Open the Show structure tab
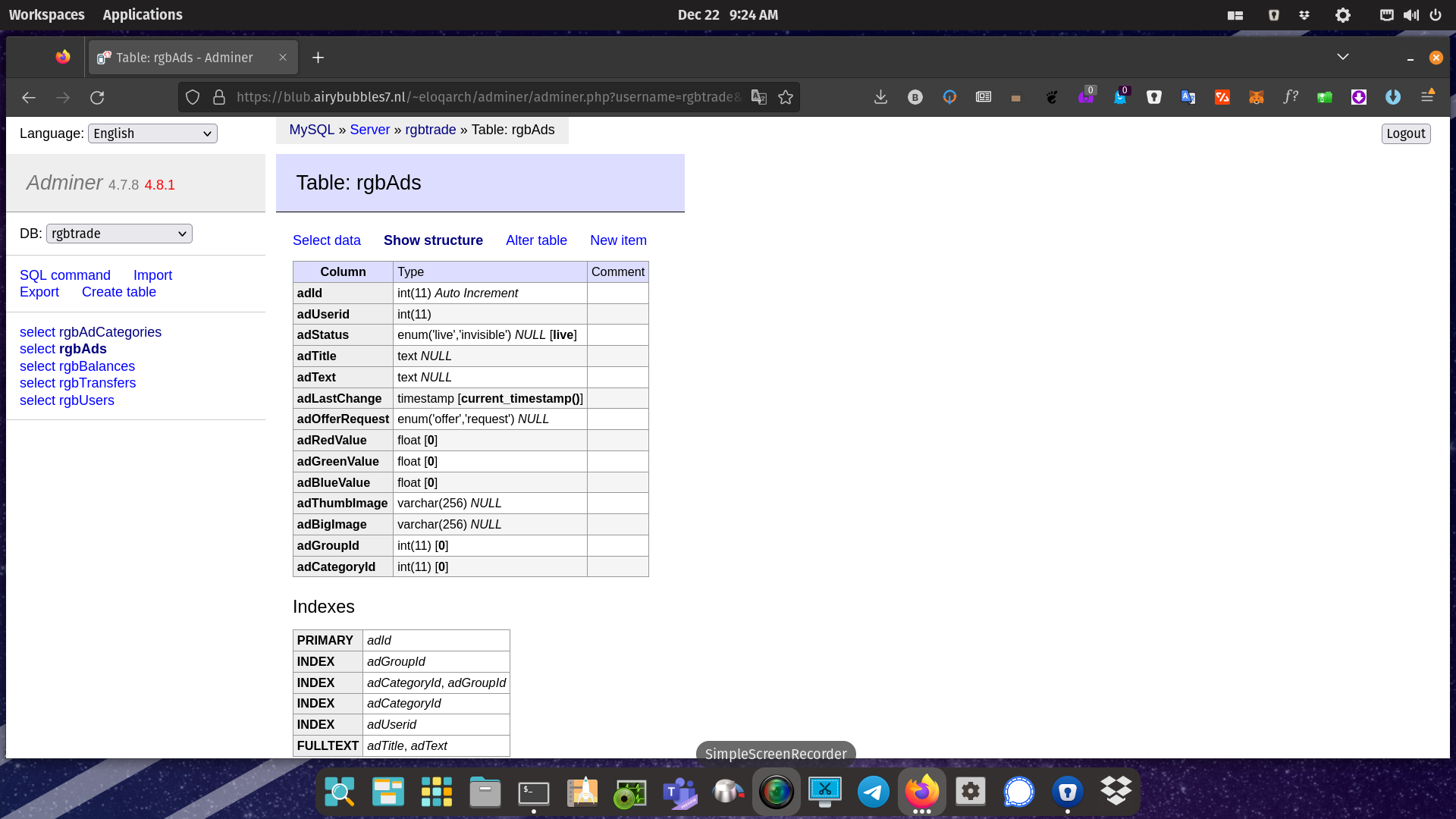Screen dimensions: 1456x819 (x=433, y=240)
